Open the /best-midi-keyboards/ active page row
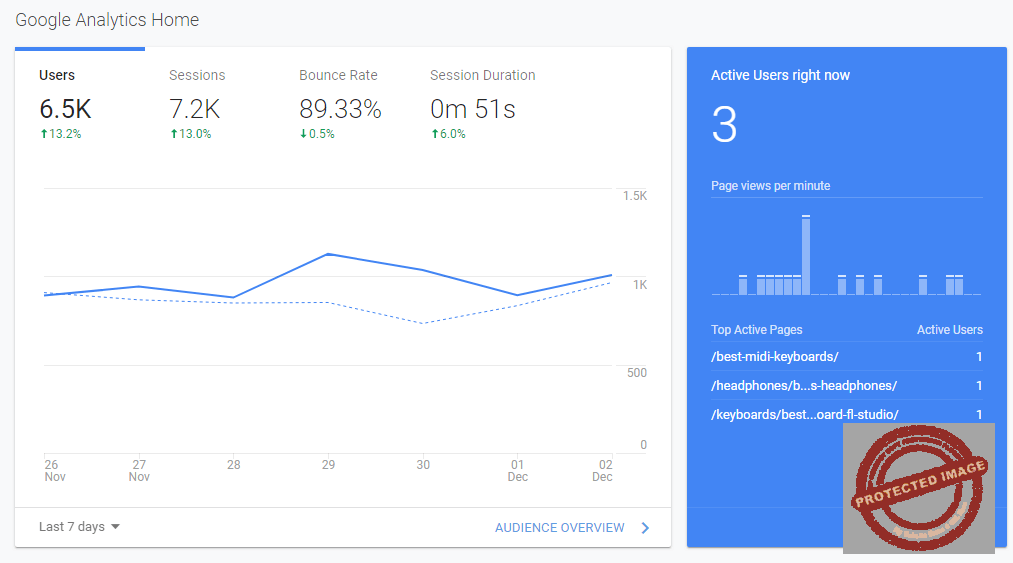Image resolution: width=1013 pixels, height=563 pixels. point(775,357)
